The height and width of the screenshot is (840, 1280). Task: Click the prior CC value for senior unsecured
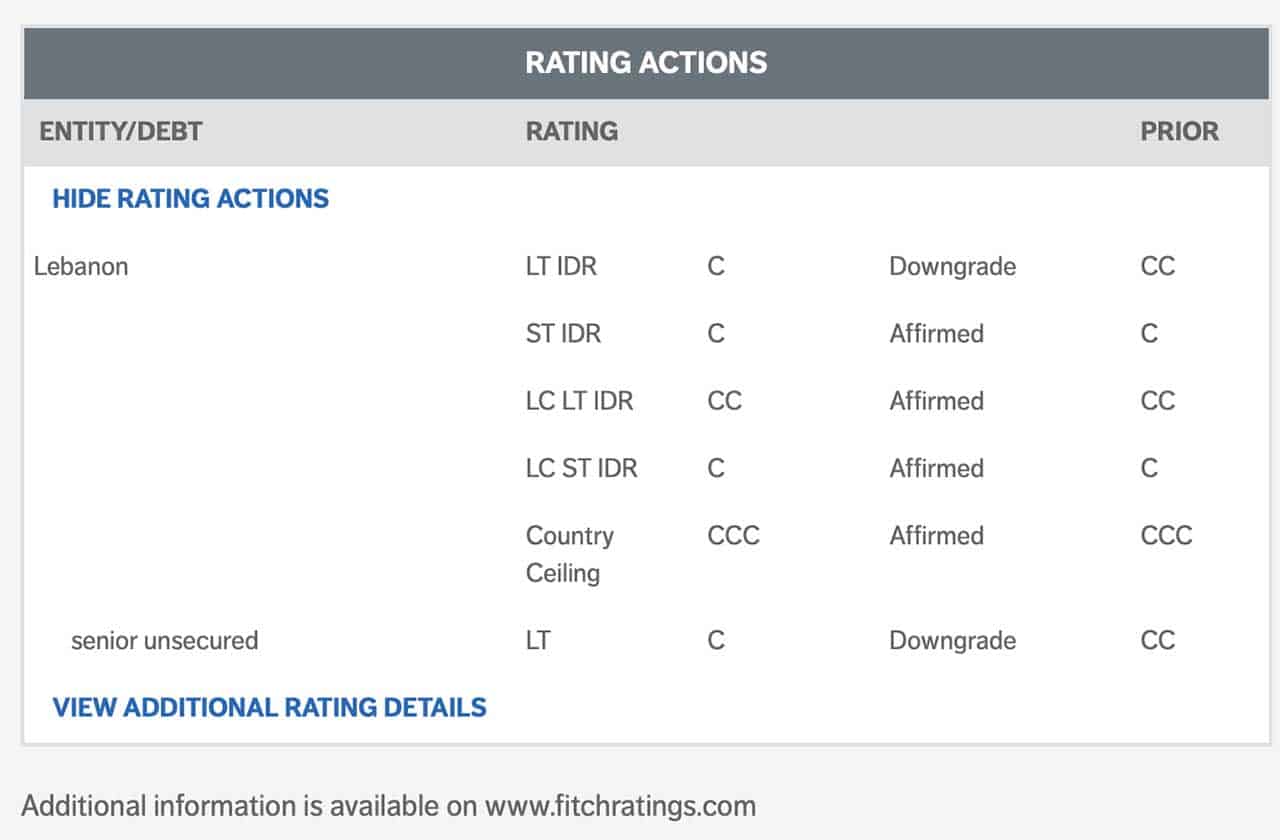[1157, 640]
